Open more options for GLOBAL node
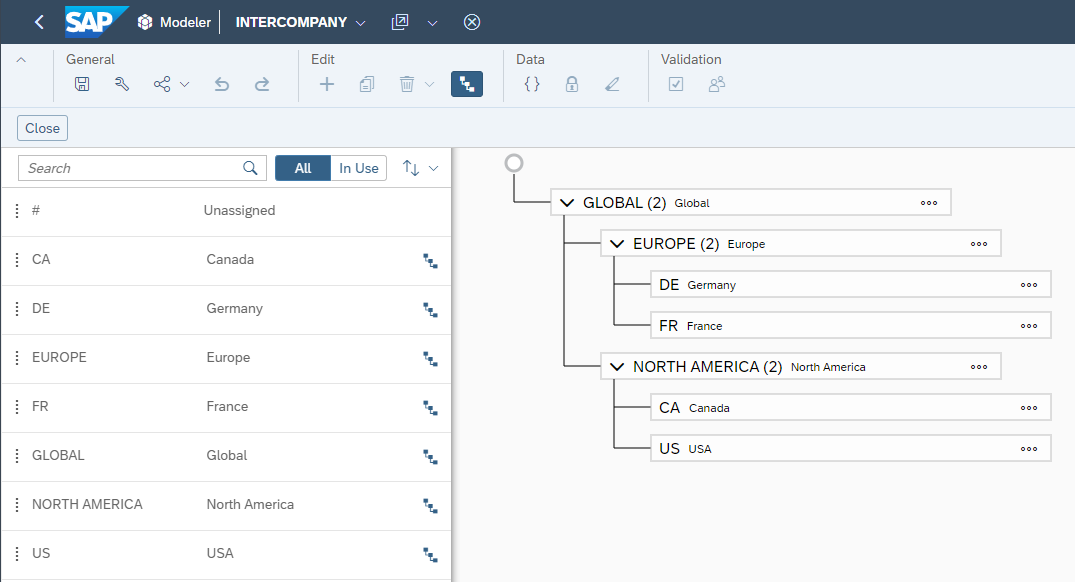This screenshot has height=582, width=1075. coord(929,203)
